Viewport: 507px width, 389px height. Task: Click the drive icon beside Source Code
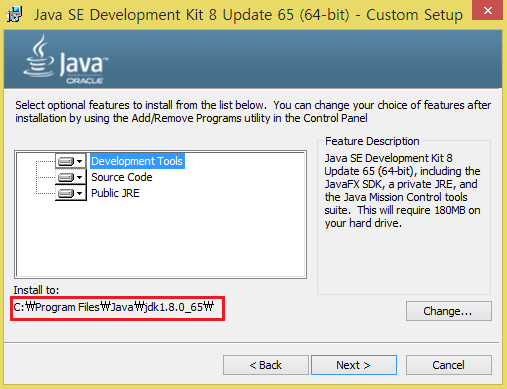point(66,177)
